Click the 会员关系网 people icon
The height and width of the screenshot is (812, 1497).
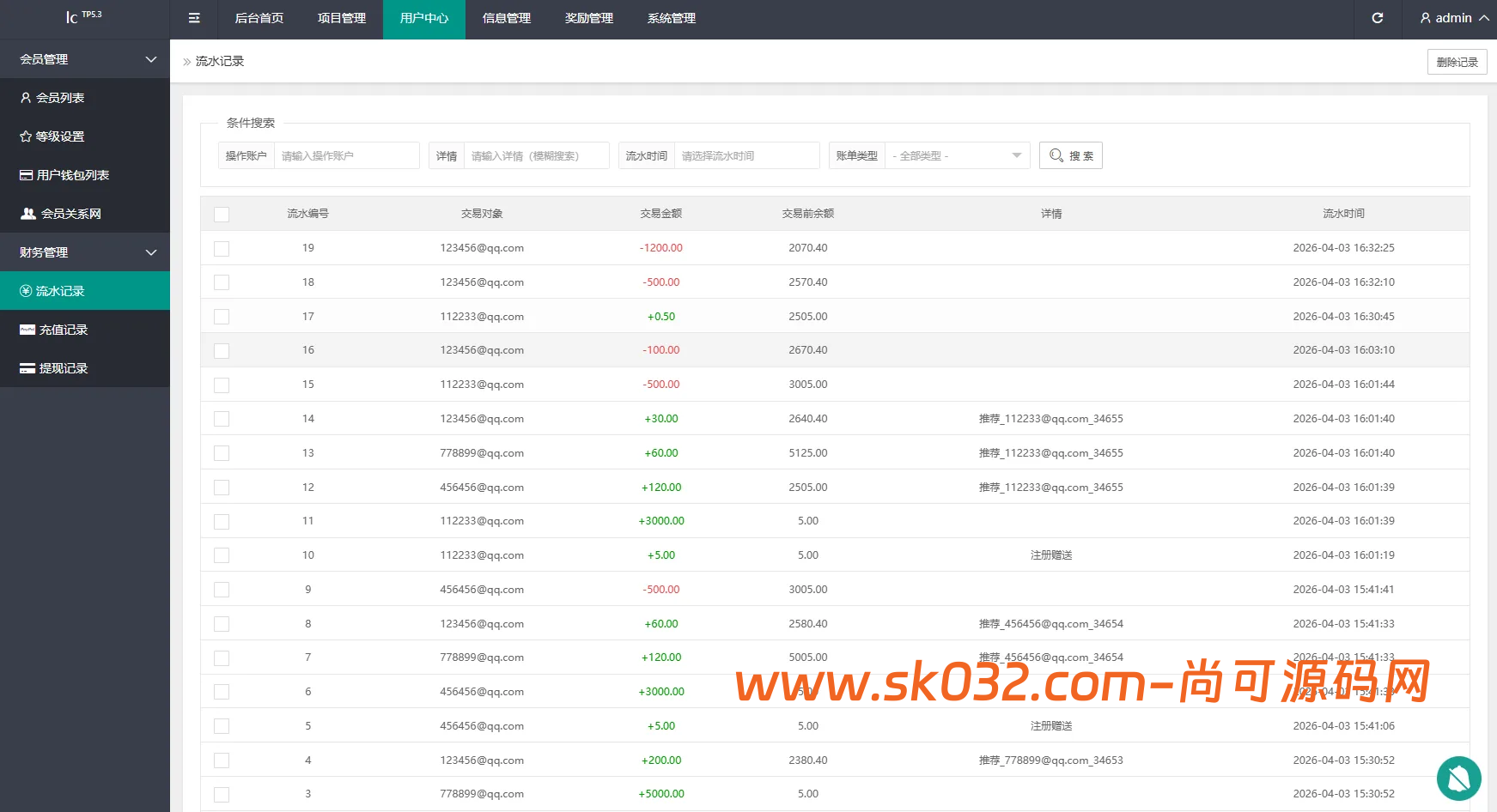(28, 214)
